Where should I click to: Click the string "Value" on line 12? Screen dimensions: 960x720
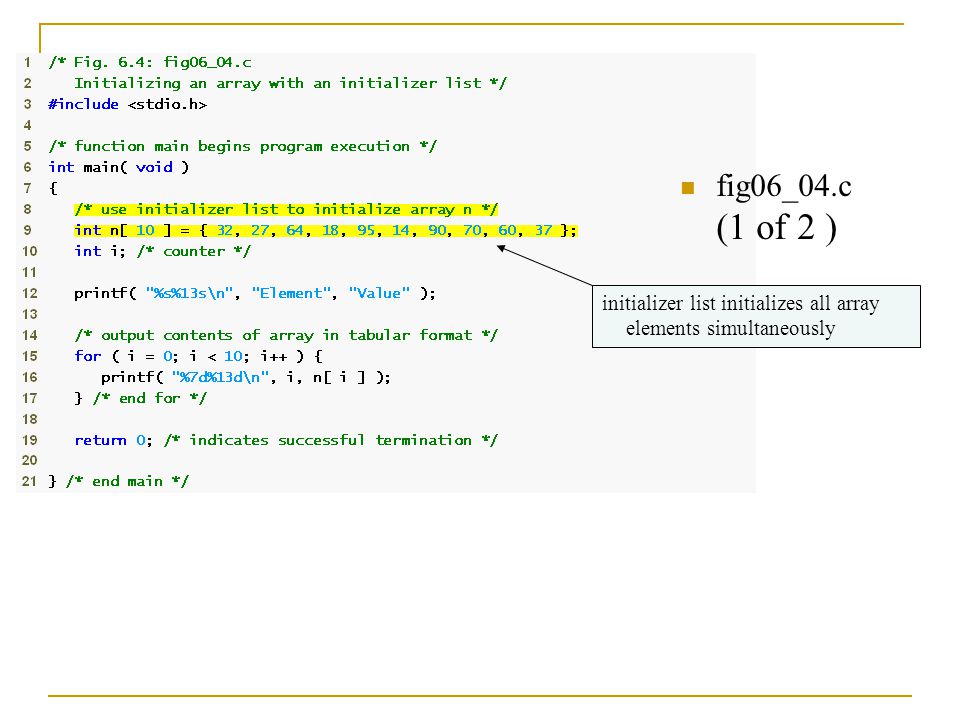(x=379, y=293)
